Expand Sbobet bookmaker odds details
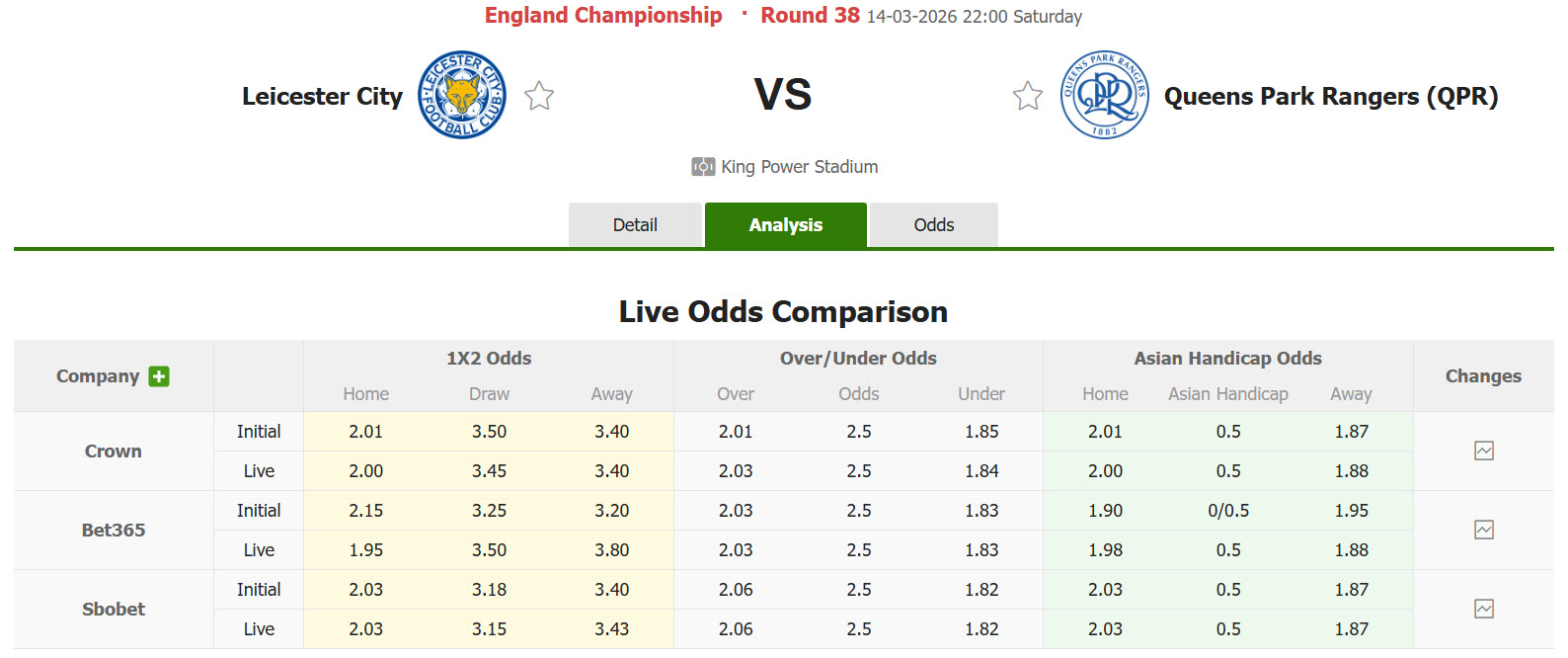Viewport: 1568px width, 658px height. pyautogui.click(x=112, y=610)
